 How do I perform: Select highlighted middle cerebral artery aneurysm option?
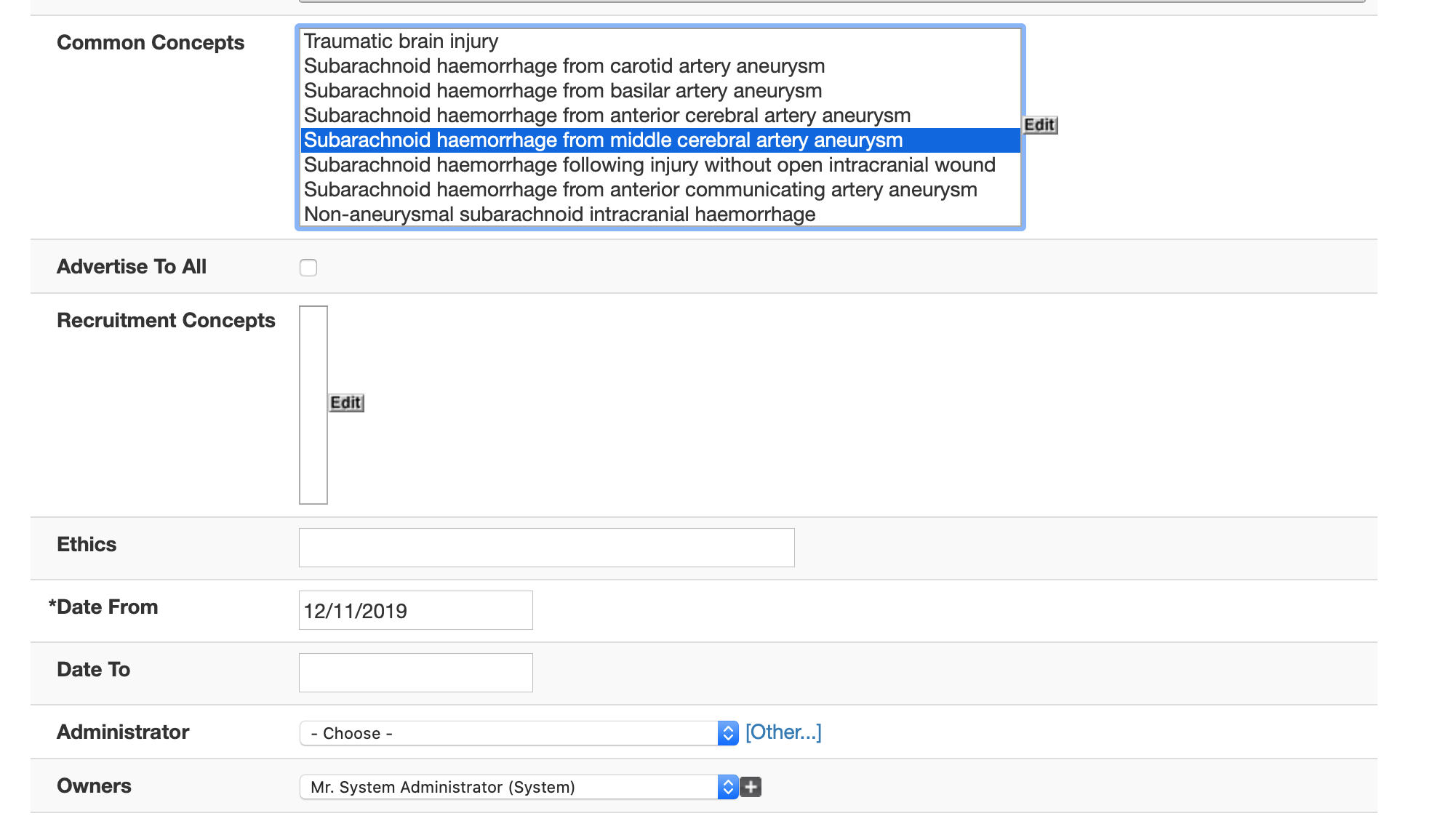pos(603,140)
